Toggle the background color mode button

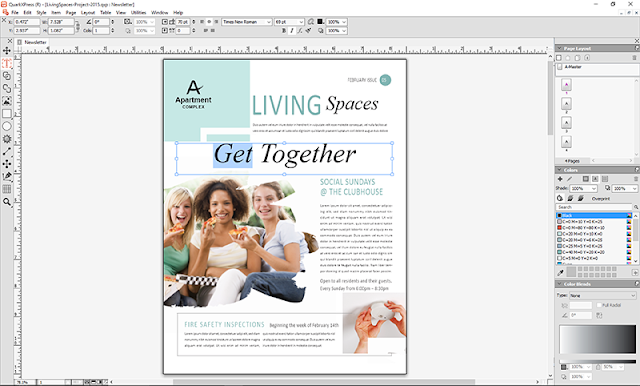point(605,179)
